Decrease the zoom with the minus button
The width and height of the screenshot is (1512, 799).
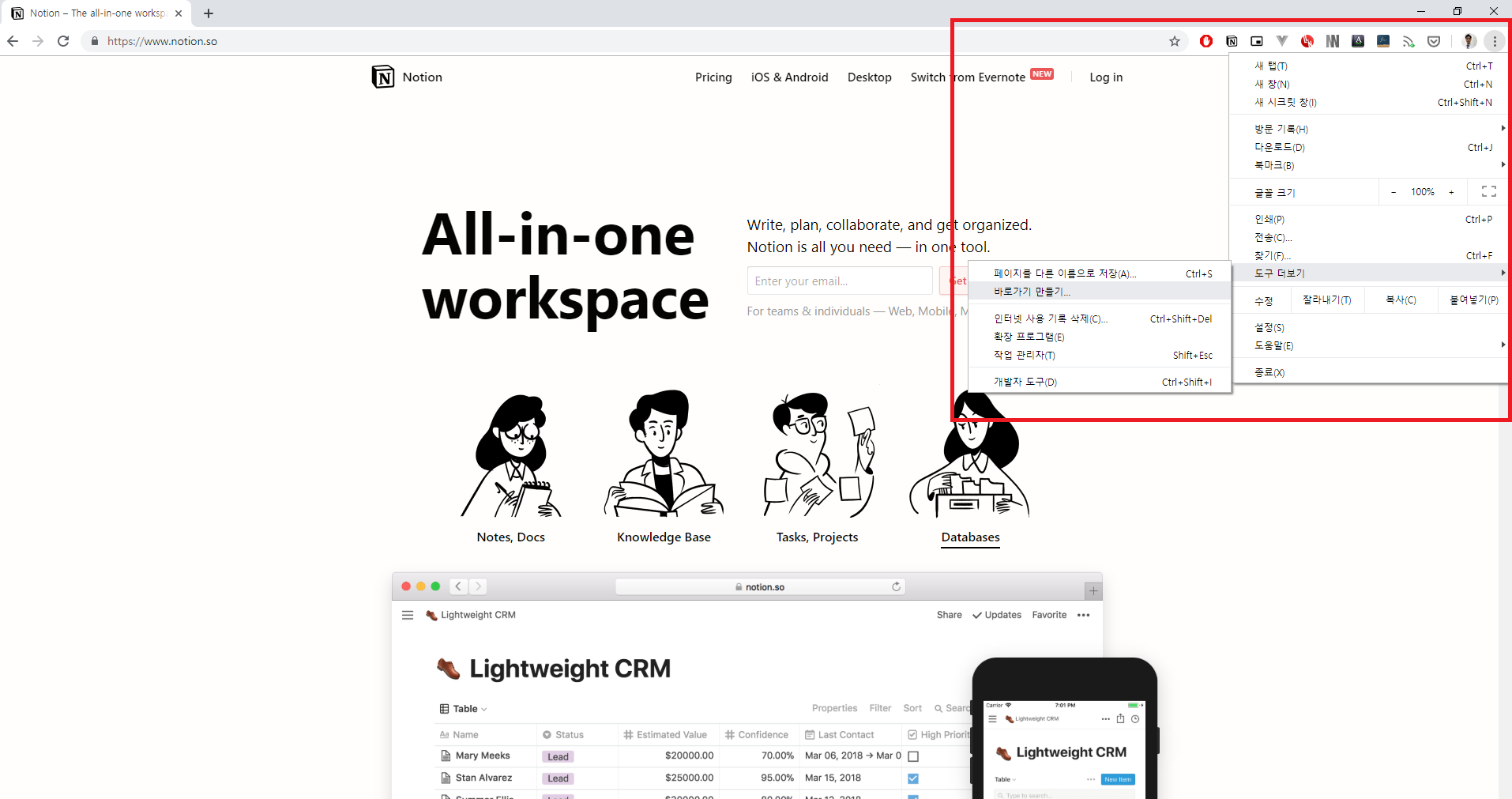coord(1394,192)
